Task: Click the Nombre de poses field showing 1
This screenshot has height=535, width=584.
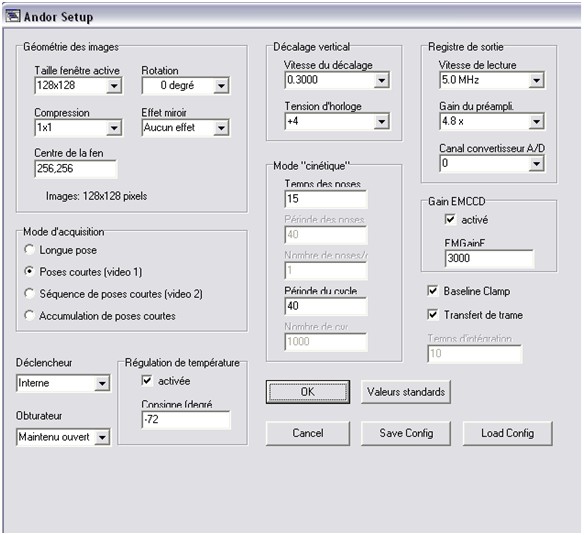Action: pyautogui.click(x=326, y=270)
